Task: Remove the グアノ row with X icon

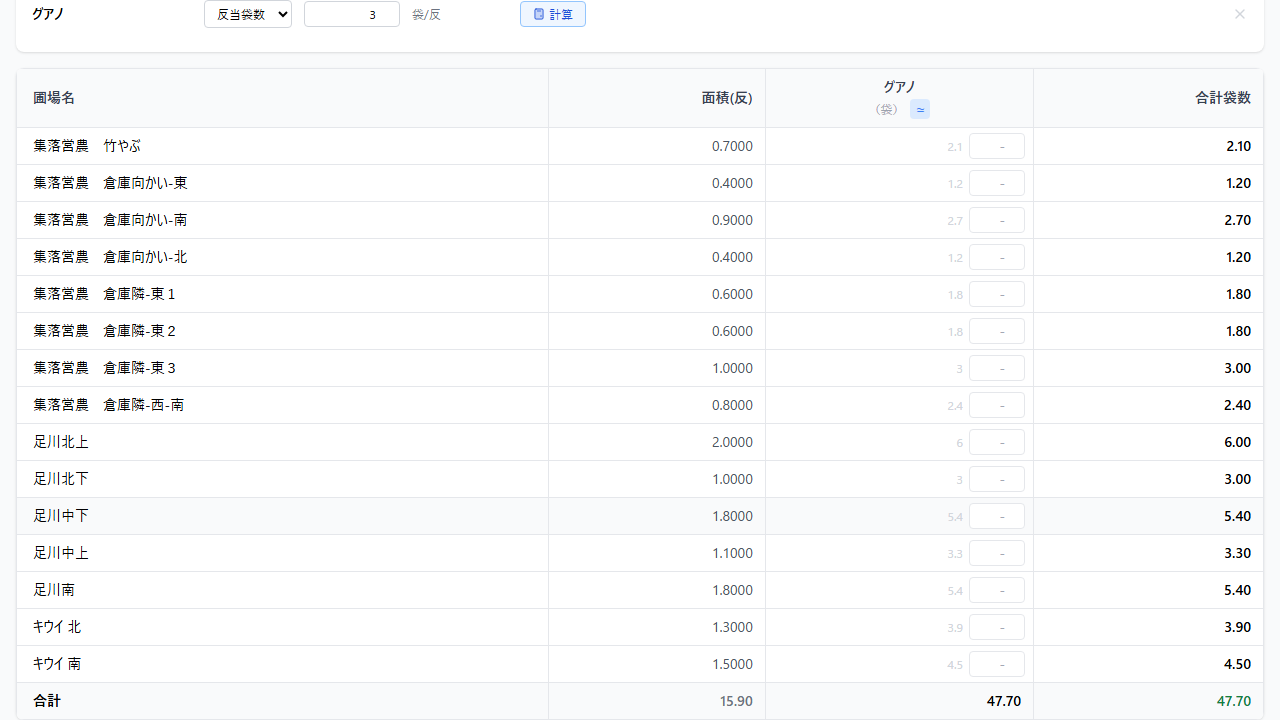Action: 1240,14
